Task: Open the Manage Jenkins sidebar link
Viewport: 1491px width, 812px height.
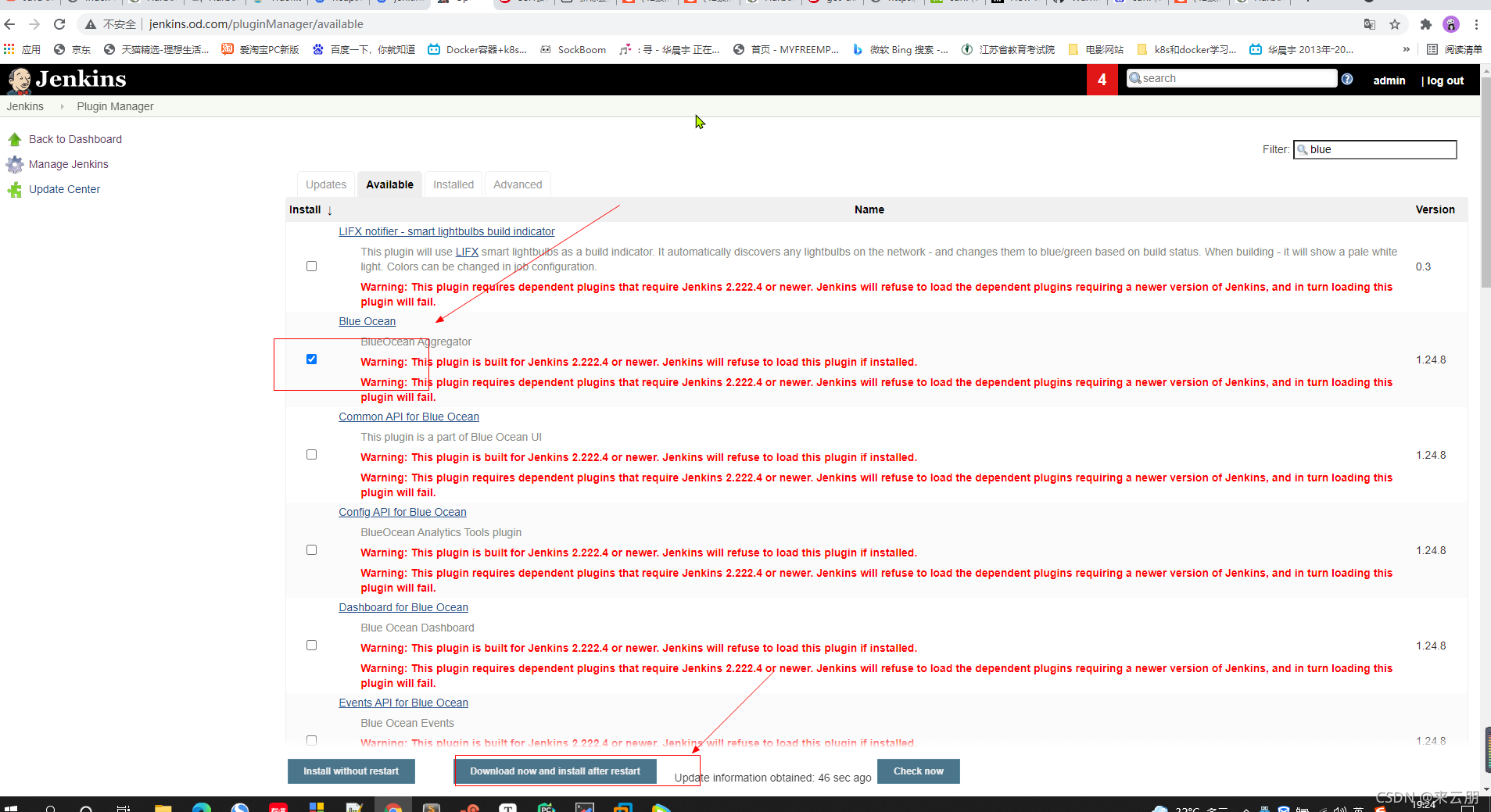Action: point(69,164)
